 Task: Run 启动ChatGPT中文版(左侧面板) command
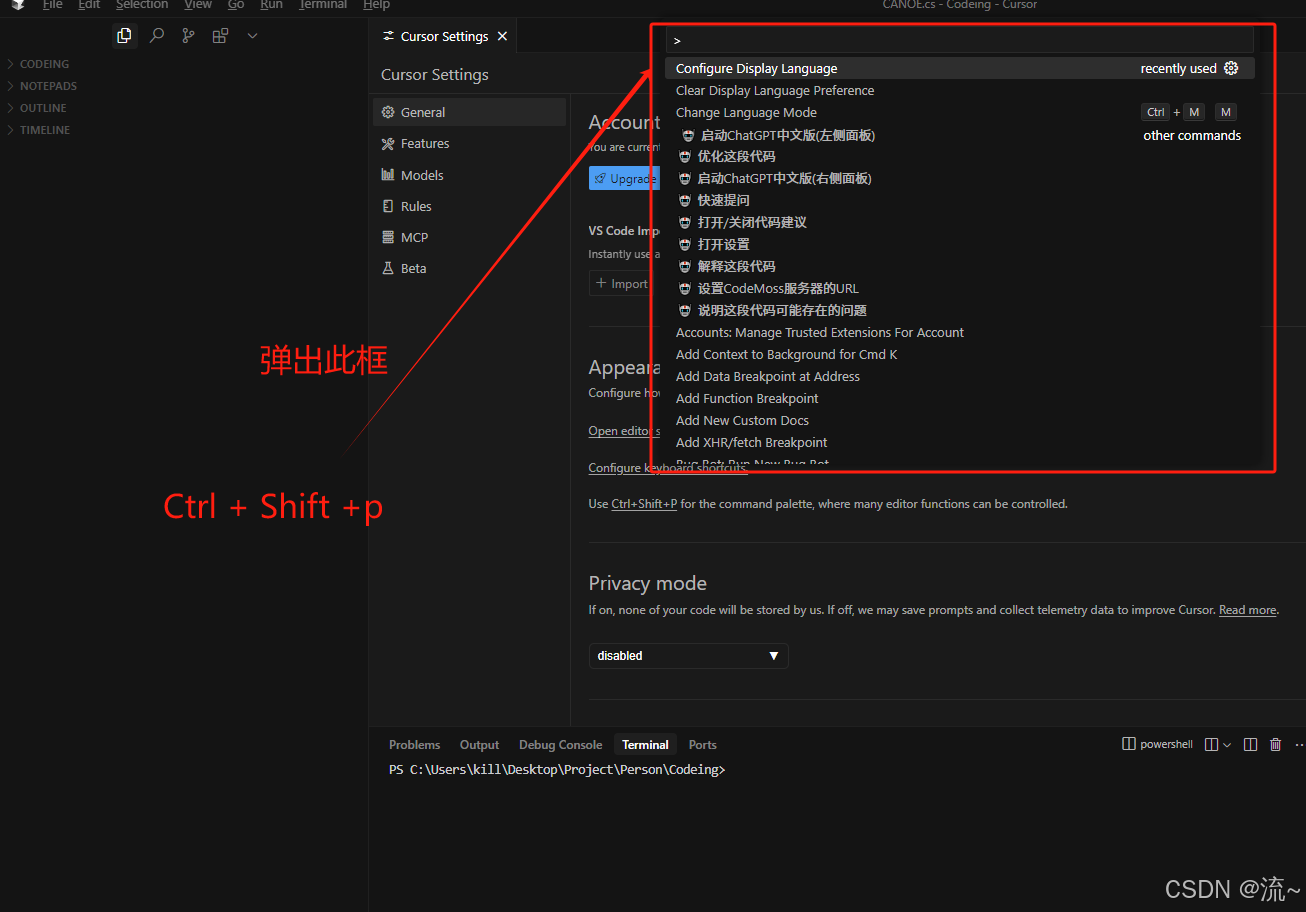pyautogui.click(x=959, y=135)
